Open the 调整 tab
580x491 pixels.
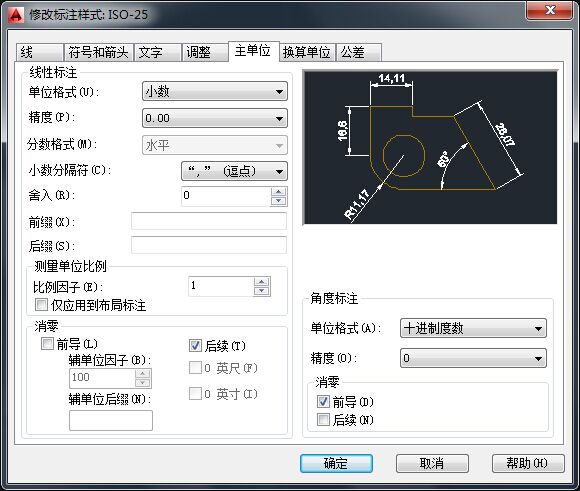(205, 52)
